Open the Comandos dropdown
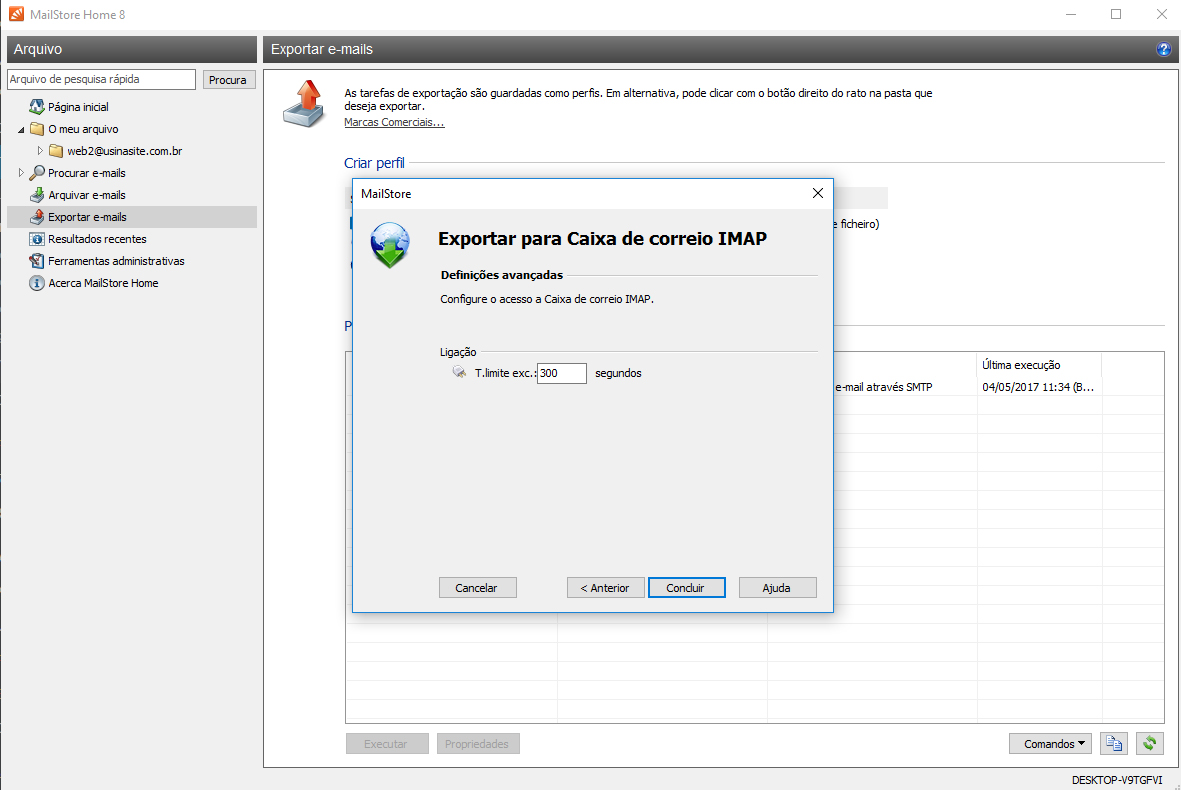 [x=1053, y=743]
